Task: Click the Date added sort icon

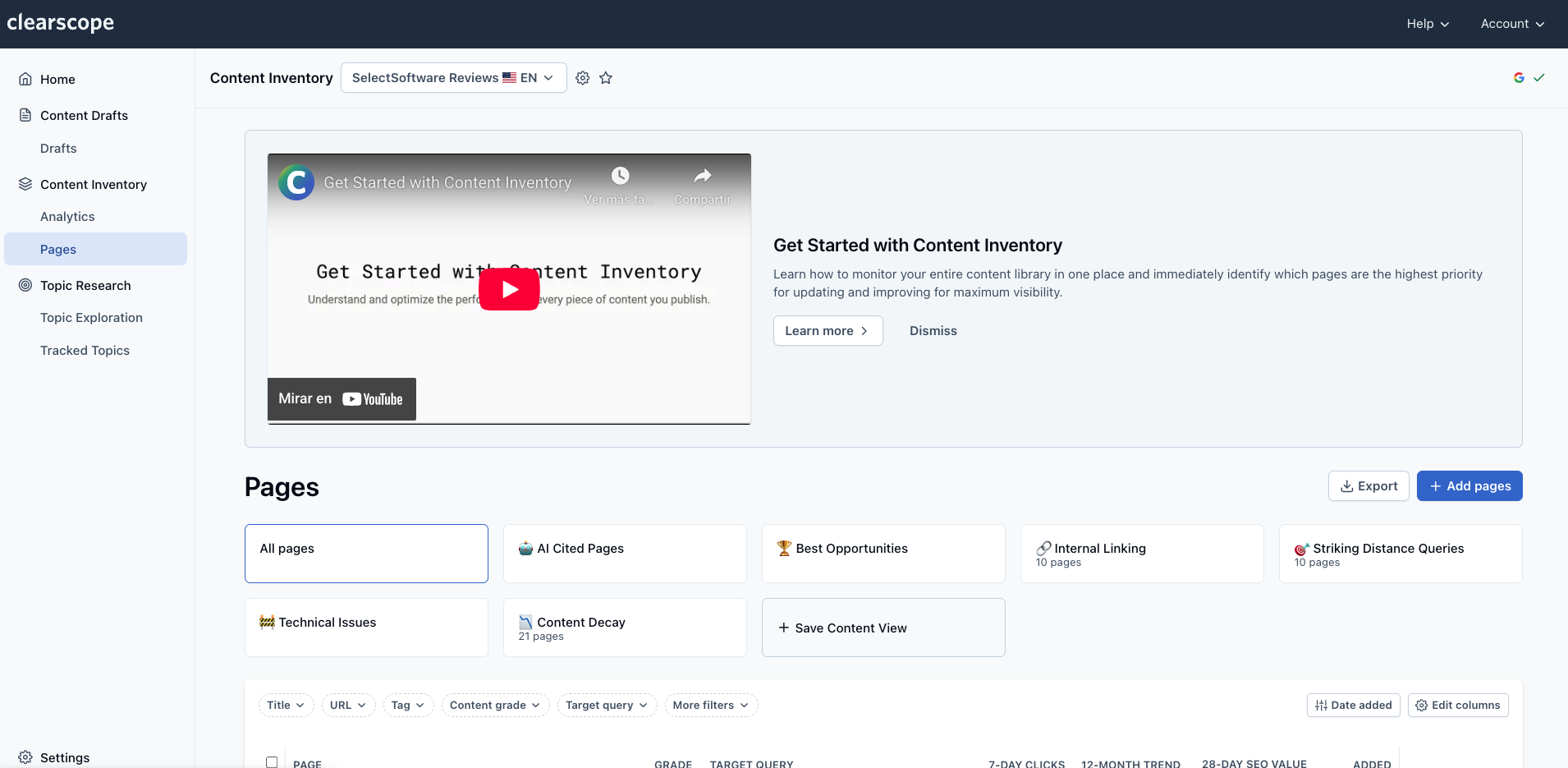Action: (x=1320, y=705)
